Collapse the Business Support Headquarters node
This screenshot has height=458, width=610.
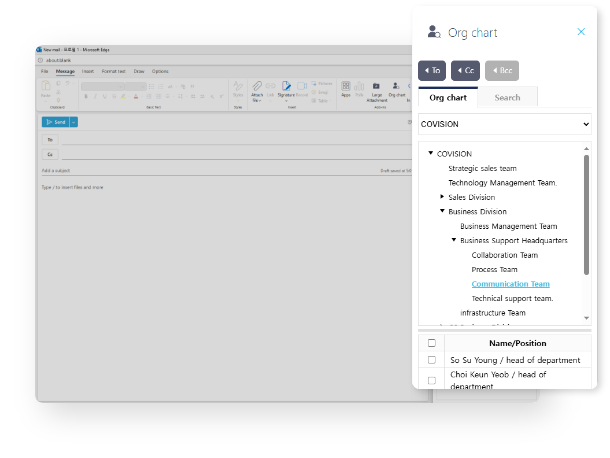click(x=453, y=240)
